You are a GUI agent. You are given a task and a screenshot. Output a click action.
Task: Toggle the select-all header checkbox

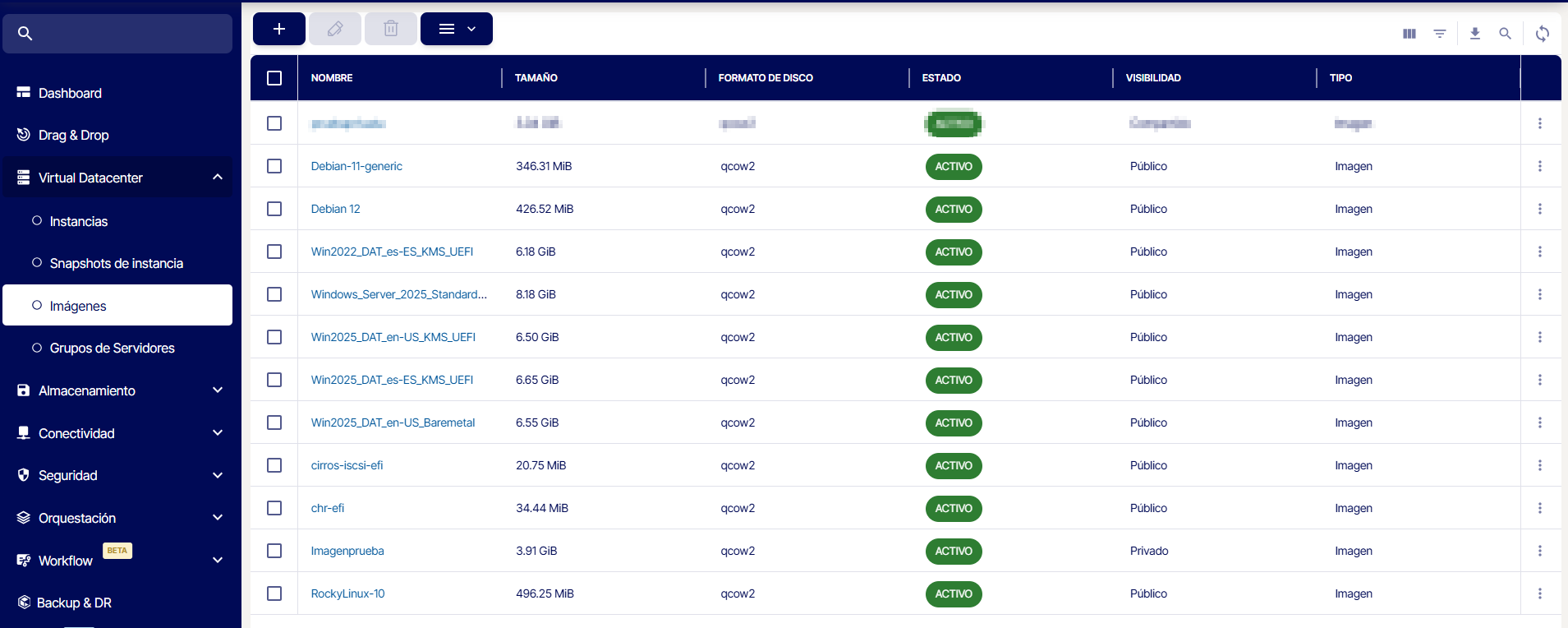[274, 78]
